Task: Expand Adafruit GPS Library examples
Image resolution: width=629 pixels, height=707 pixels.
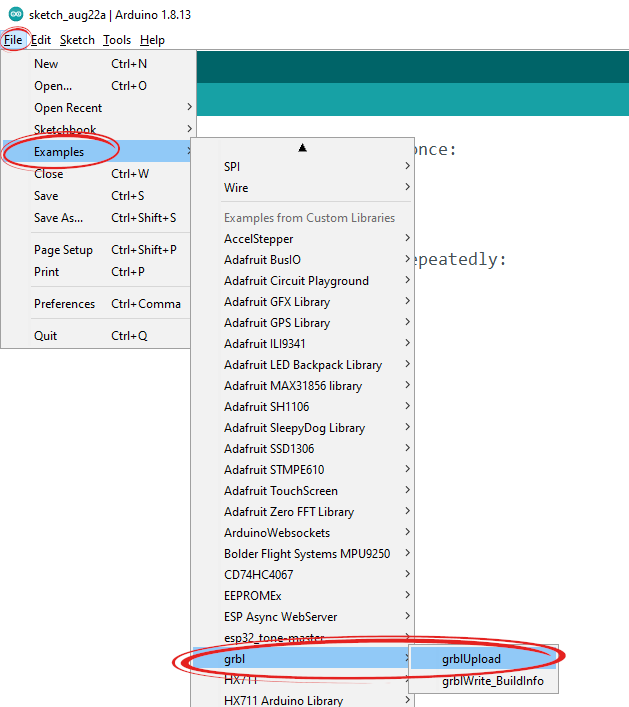Action: pyautogui.click(x=303, y=322)
